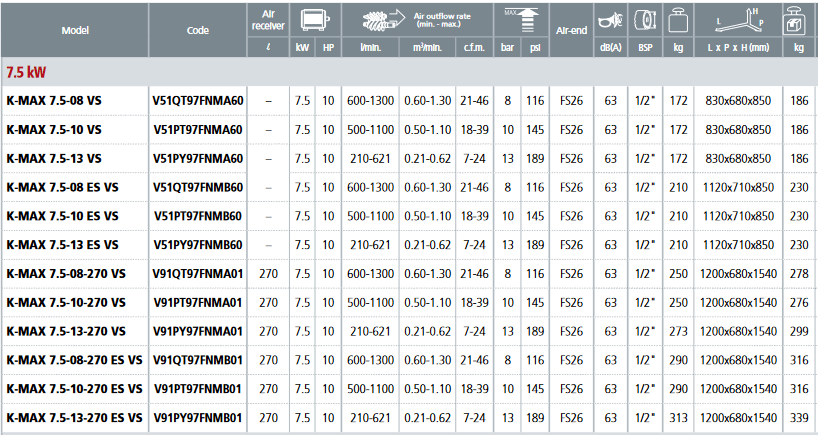Click code V91PT97FNMB01
The image size is (818, 435).
coord(198,389)
